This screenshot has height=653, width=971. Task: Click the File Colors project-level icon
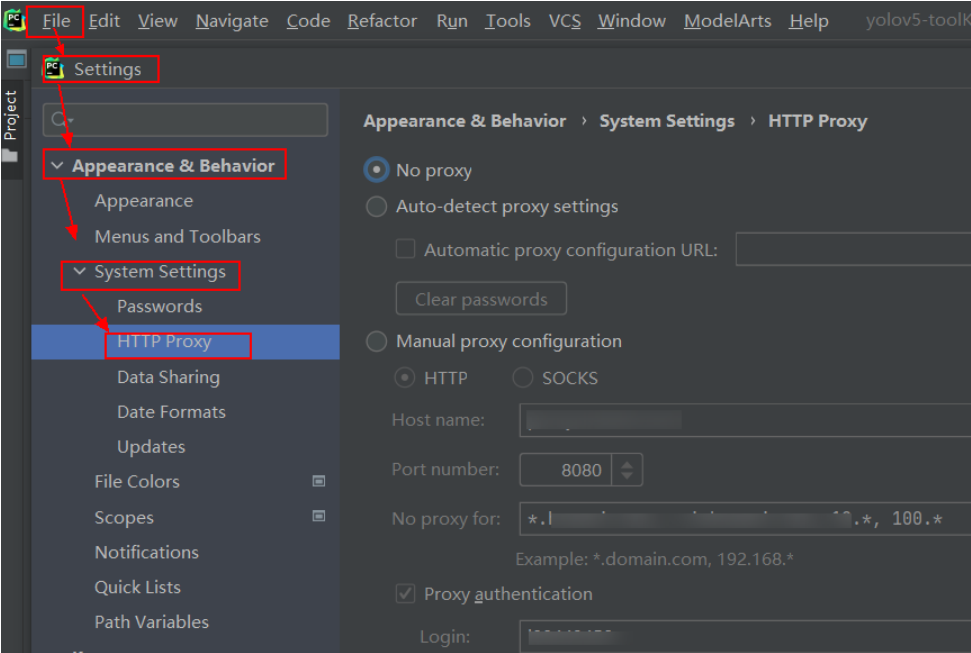click(318, 481)
